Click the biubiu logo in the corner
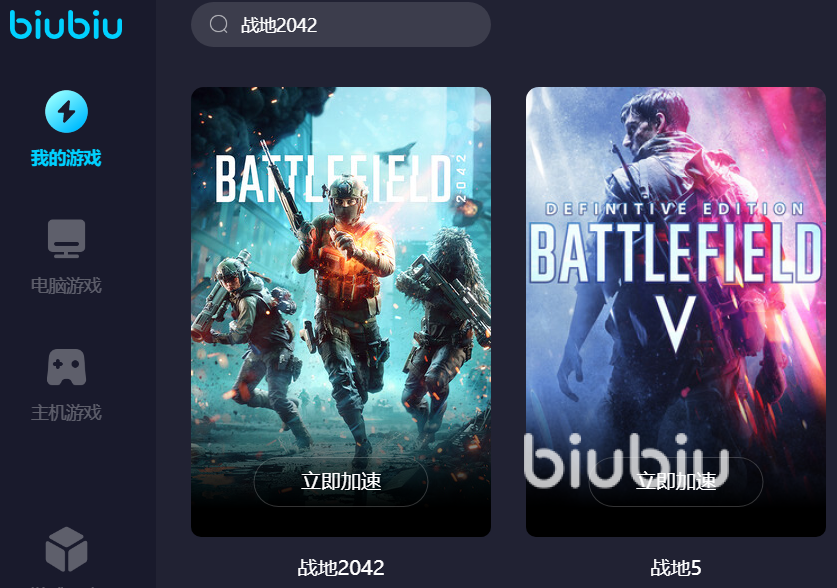Screen dimensions: 837x588 (x=66, y=25)
